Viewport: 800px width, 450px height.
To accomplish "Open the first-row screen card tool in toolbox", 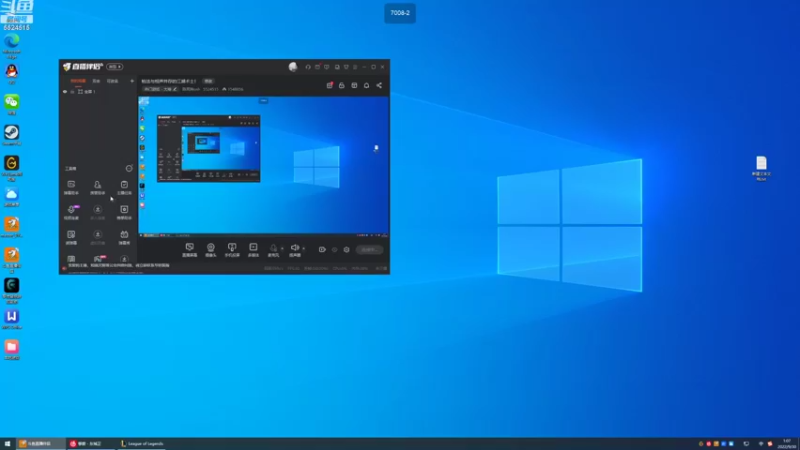I will tap(71, 187).
